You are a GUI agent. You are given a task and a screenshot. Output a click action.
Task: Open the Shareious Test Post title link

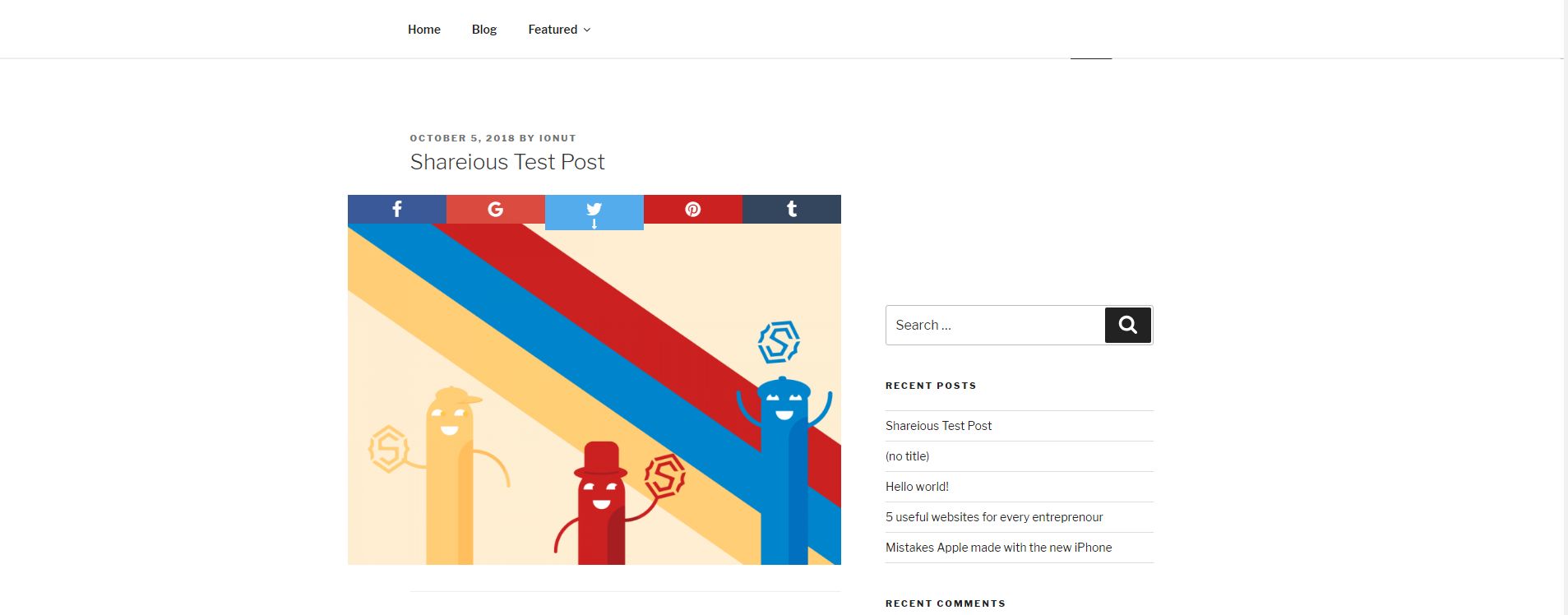pos(507,162)
